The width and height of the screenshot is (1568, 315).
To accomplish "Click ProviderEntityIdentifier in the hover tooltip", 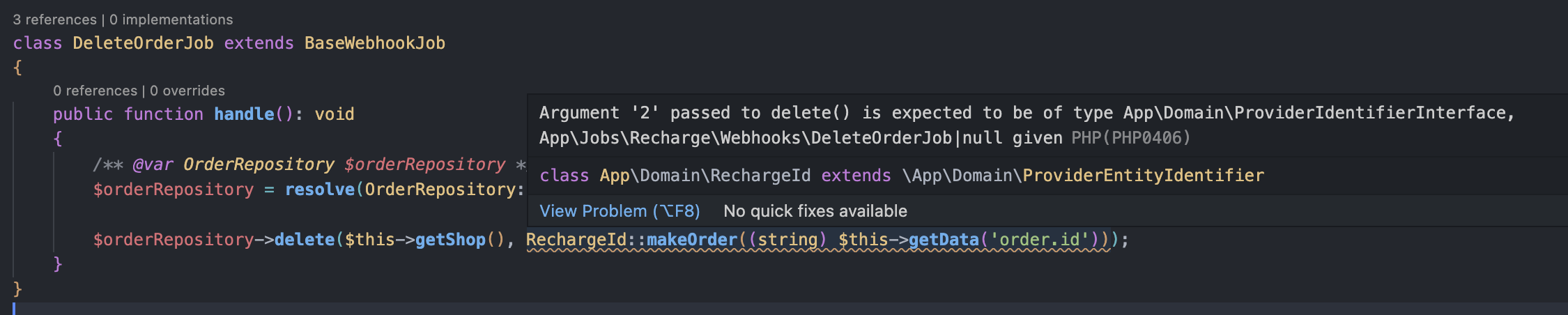I will click(1143, 176).
